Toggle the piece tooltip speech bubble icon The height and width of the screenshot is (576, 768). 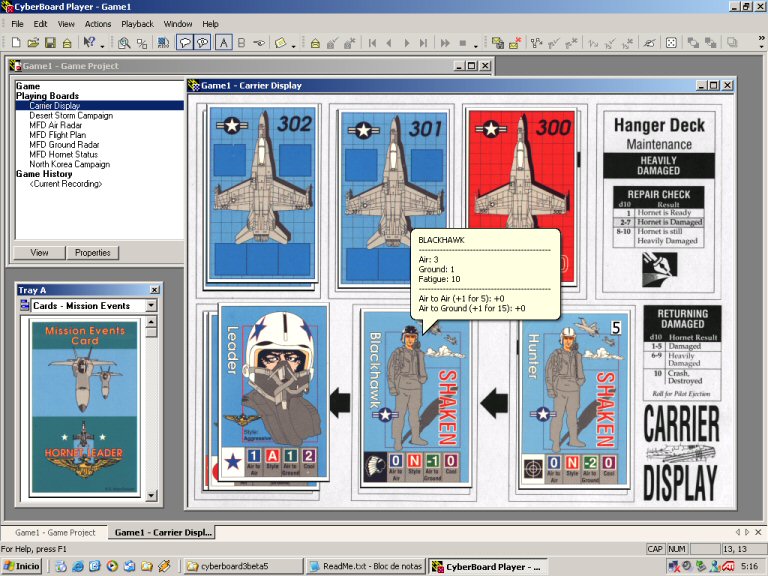[185, 43]
